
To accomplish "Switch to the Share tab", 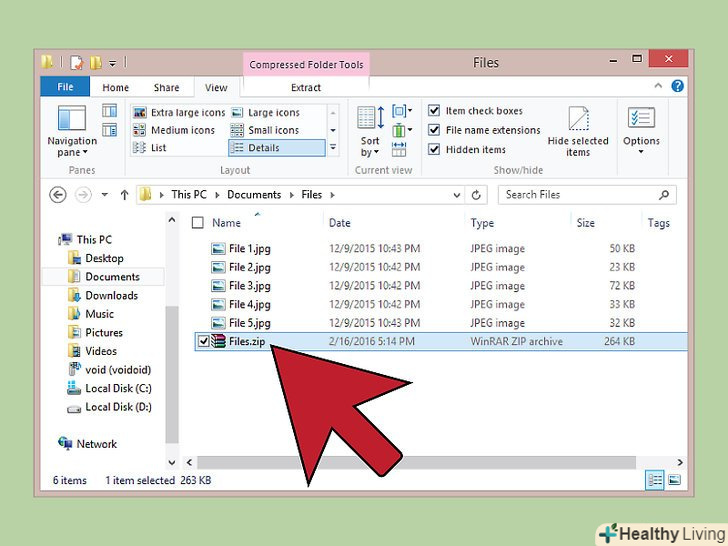I will point(166,87).
